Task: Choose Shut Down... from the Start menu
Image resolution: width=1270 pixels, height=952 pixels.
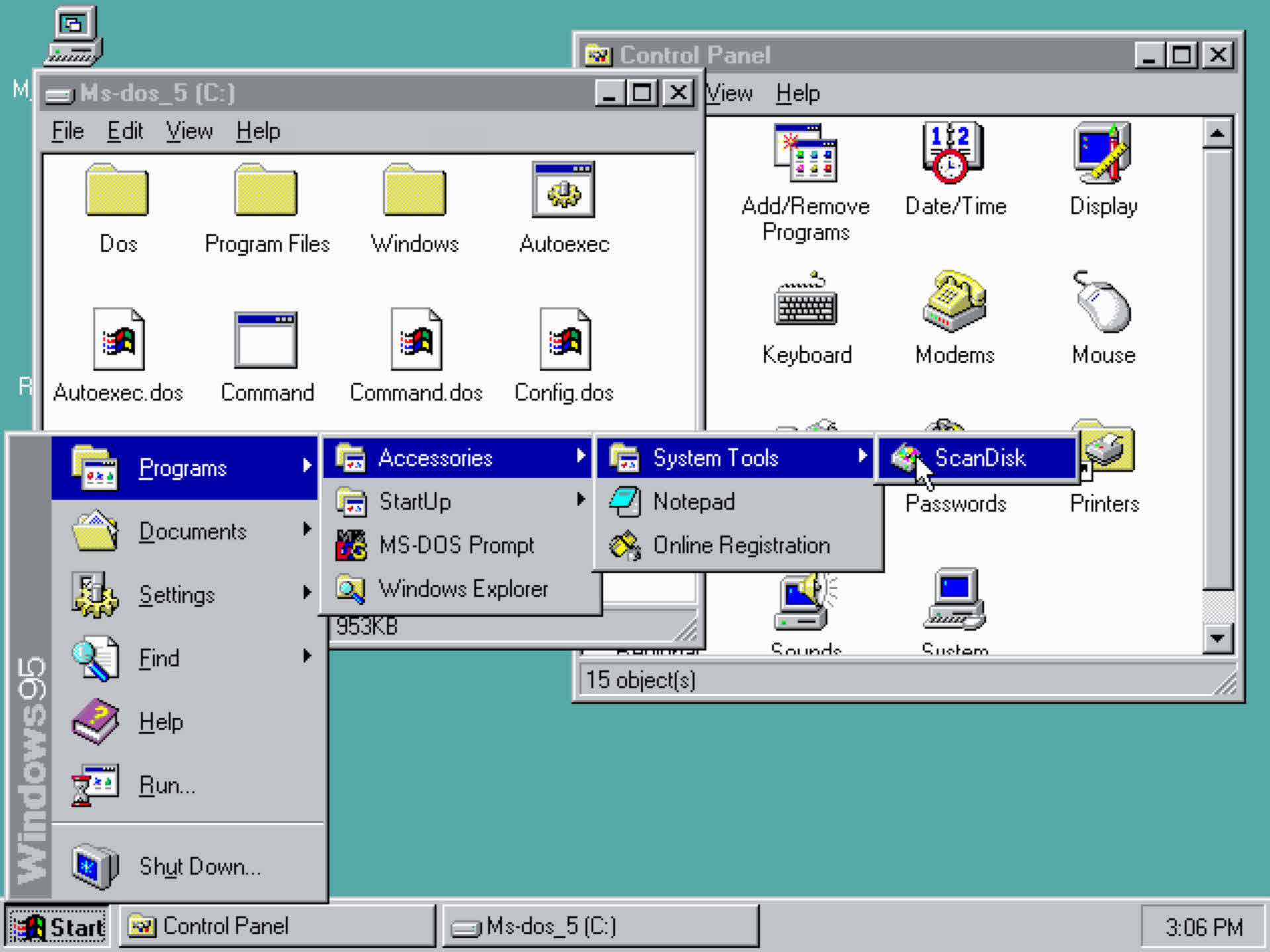Action: click(x=189, y=866)
